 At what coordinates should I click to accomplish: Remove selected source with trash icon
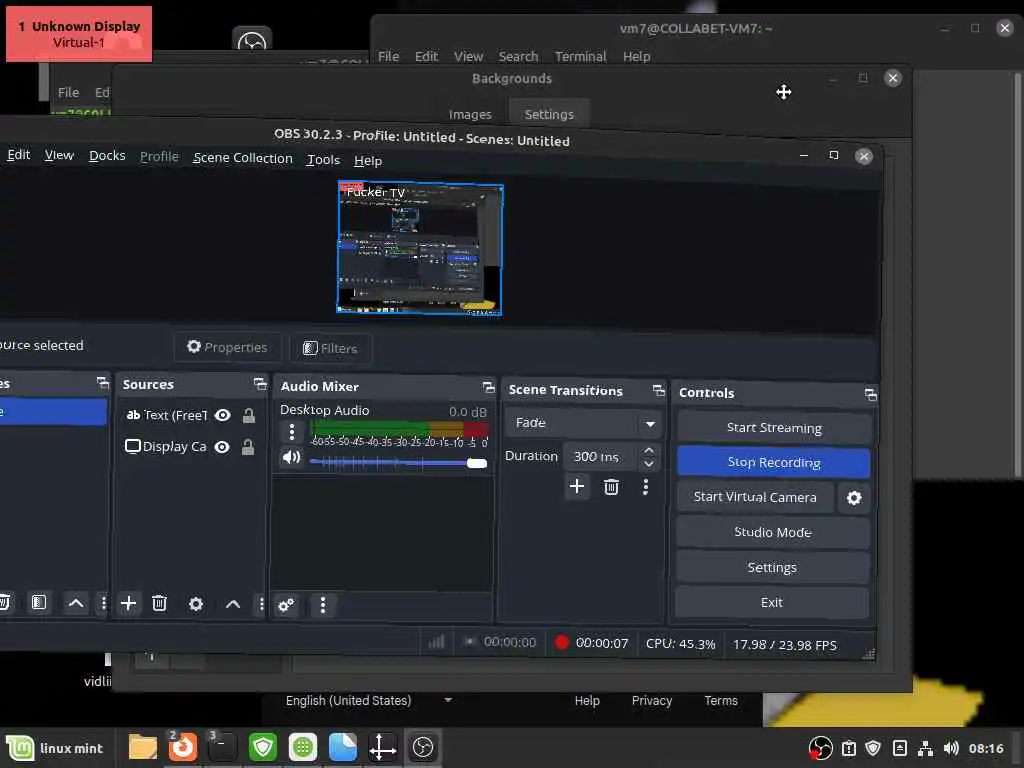pos(159,603)
